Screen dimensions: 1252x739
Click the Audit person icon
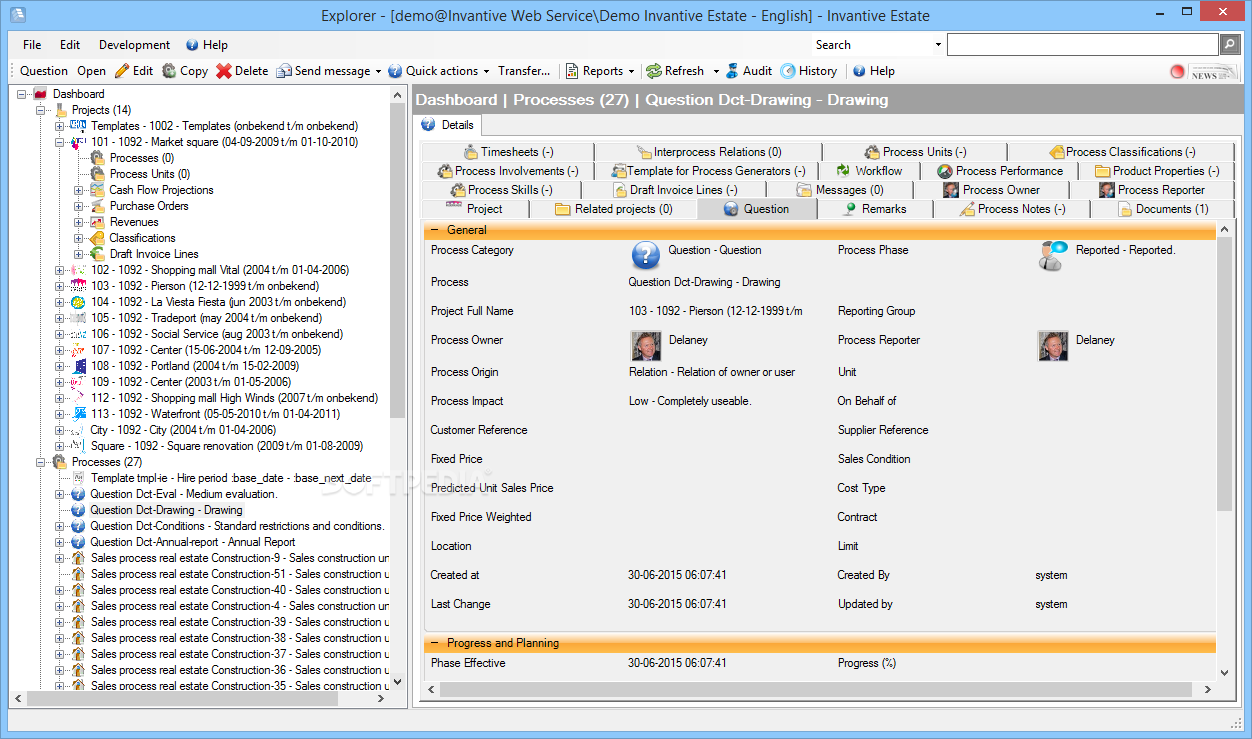click(732, 71)
